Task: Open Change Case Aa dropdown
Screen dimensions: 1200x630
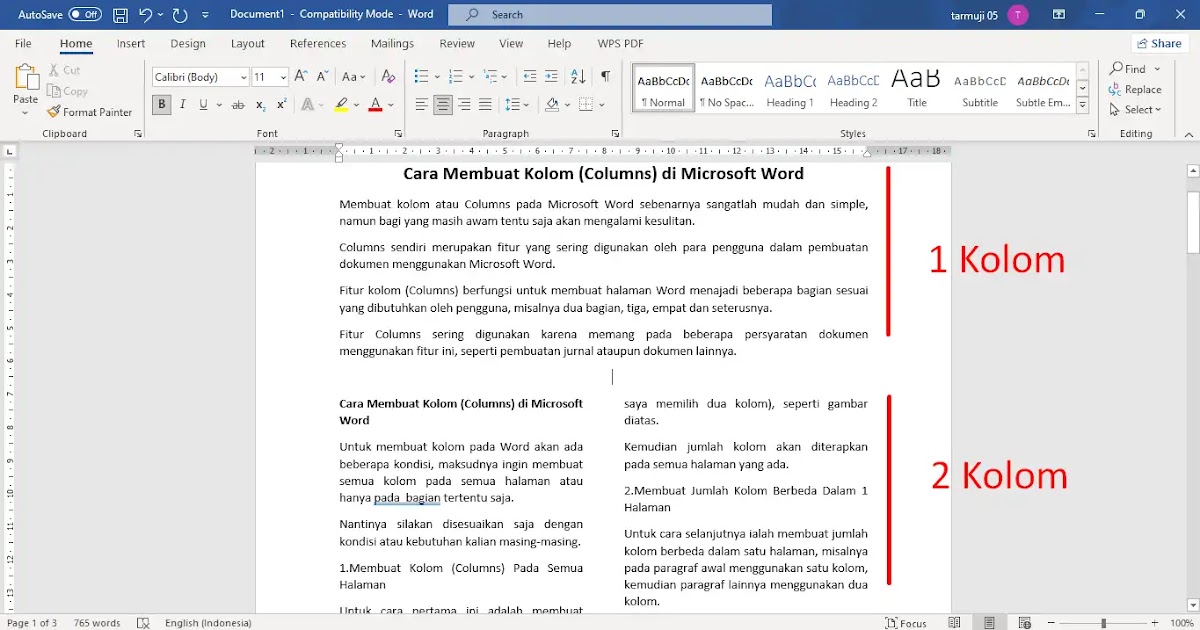Action: [354, 77]
